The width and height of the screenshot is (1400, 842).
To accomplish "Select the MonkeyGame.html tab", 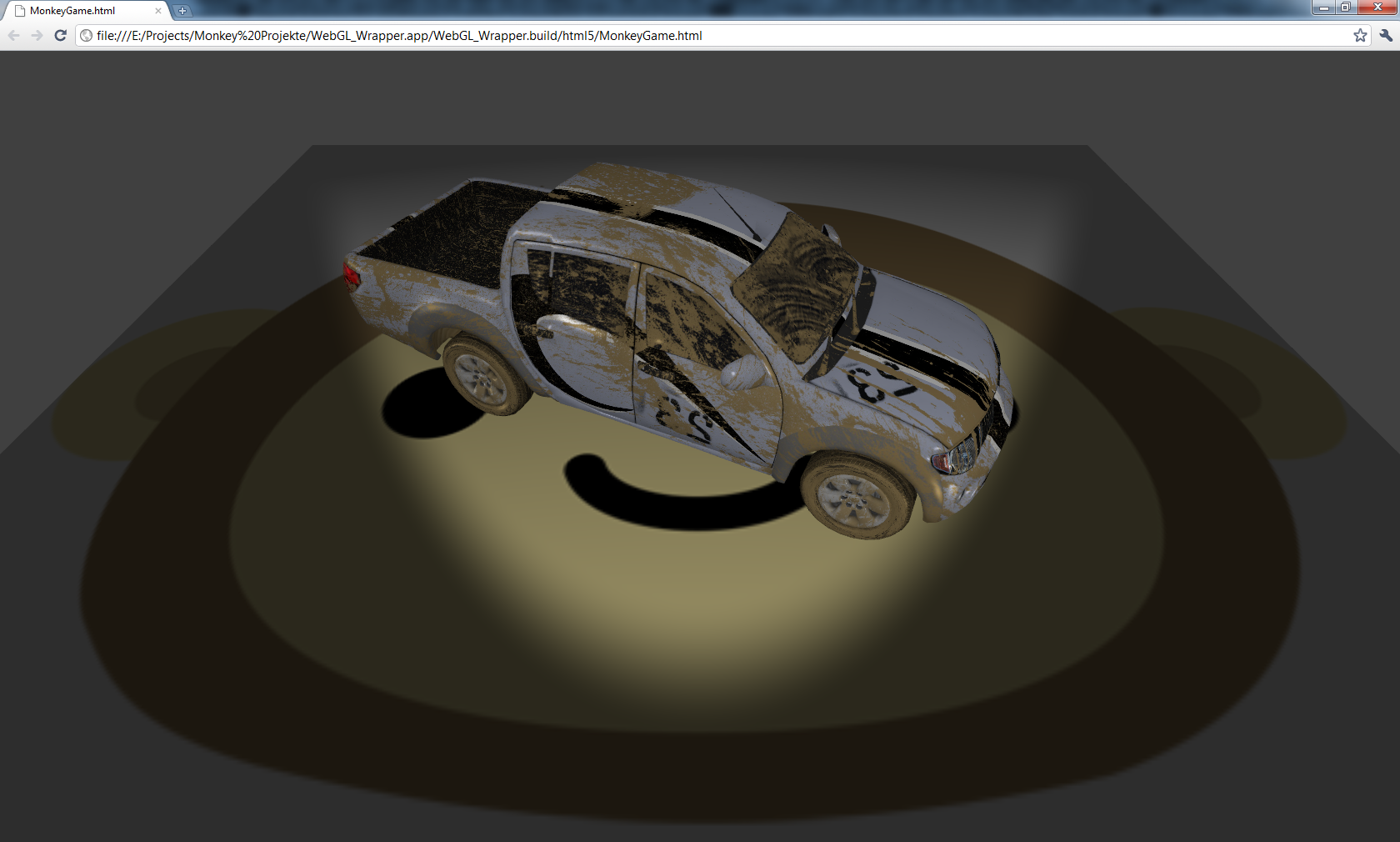I will (86, 11).
